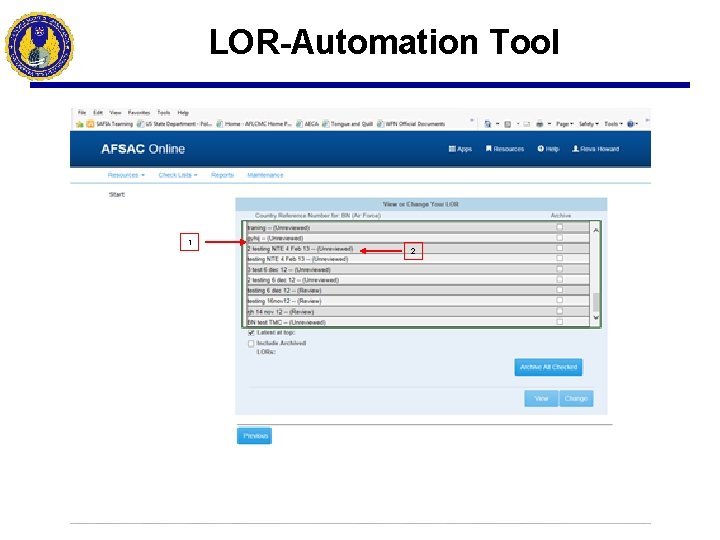Check Archive box for '3 test 6 dec 12' row
This screenshot has height=540, width=720.
(559, 269)
